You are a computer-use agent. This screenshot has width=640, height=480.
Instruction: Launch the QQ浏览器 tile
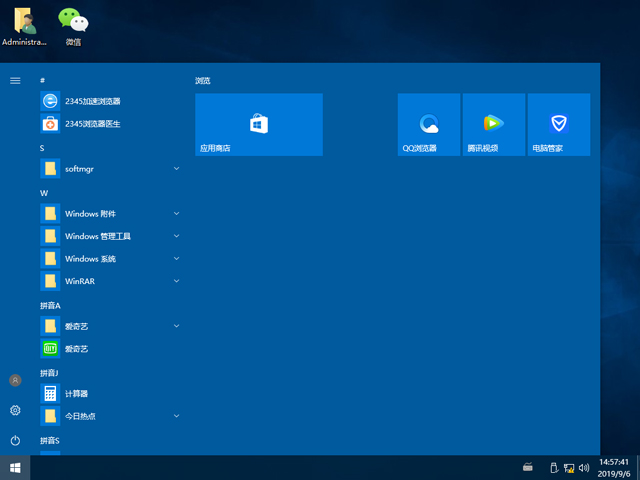[429, 124]
